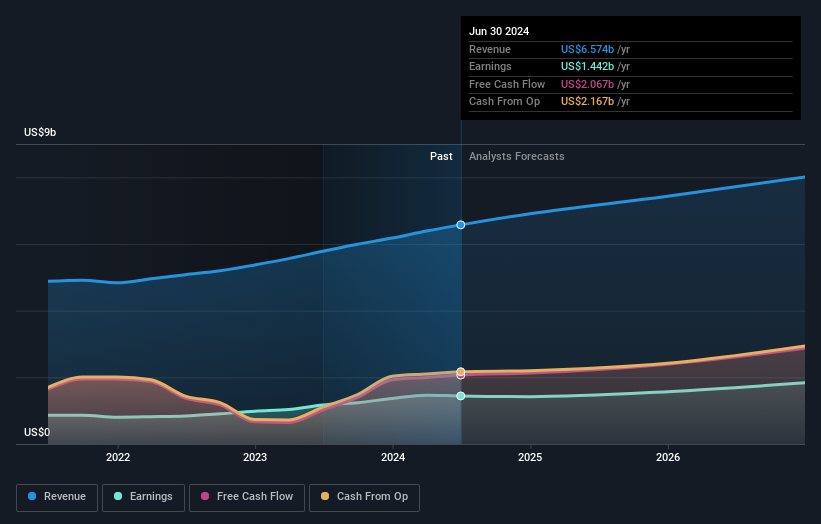Click the blue Revenue data point marker

461,225
